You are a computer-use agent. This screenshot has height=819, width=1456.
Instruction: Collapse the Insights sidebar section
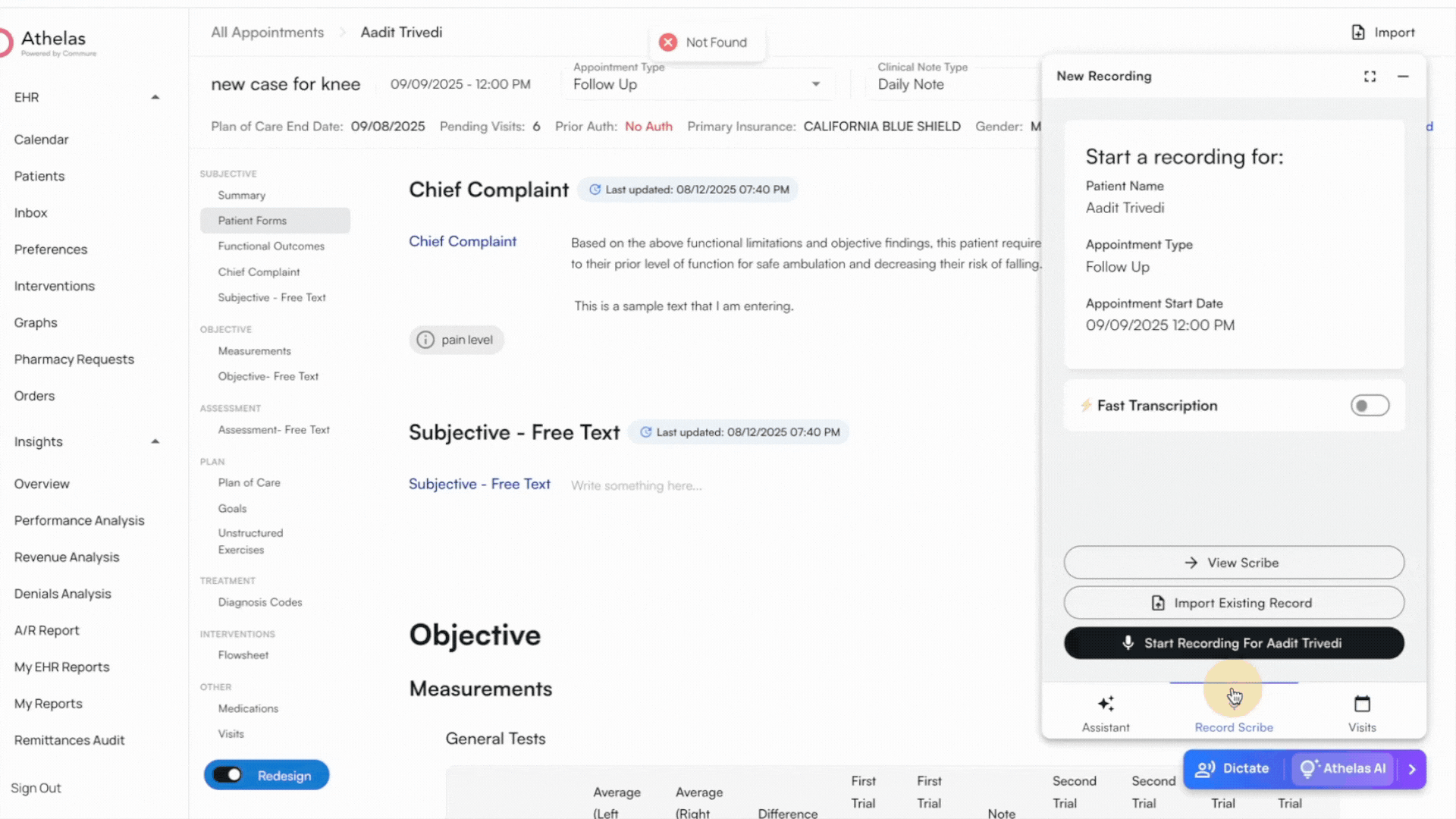pyautogui.click(x=155, y=441)
